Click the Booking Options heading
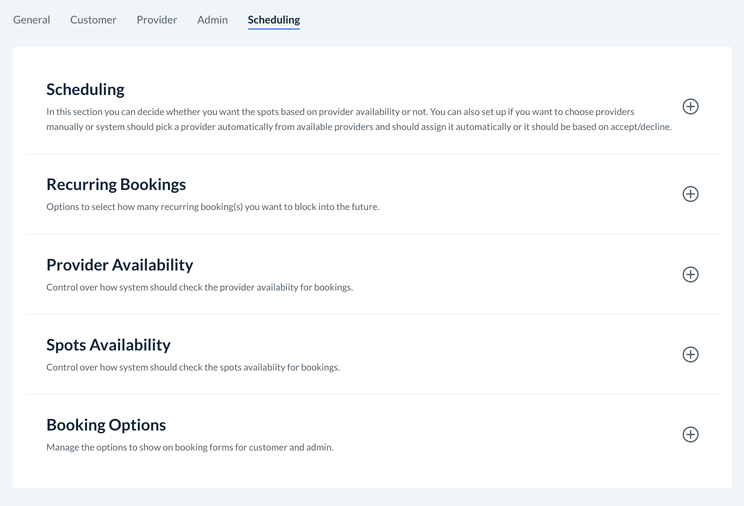Screen dimensions: 744x506 pos(106,425)
